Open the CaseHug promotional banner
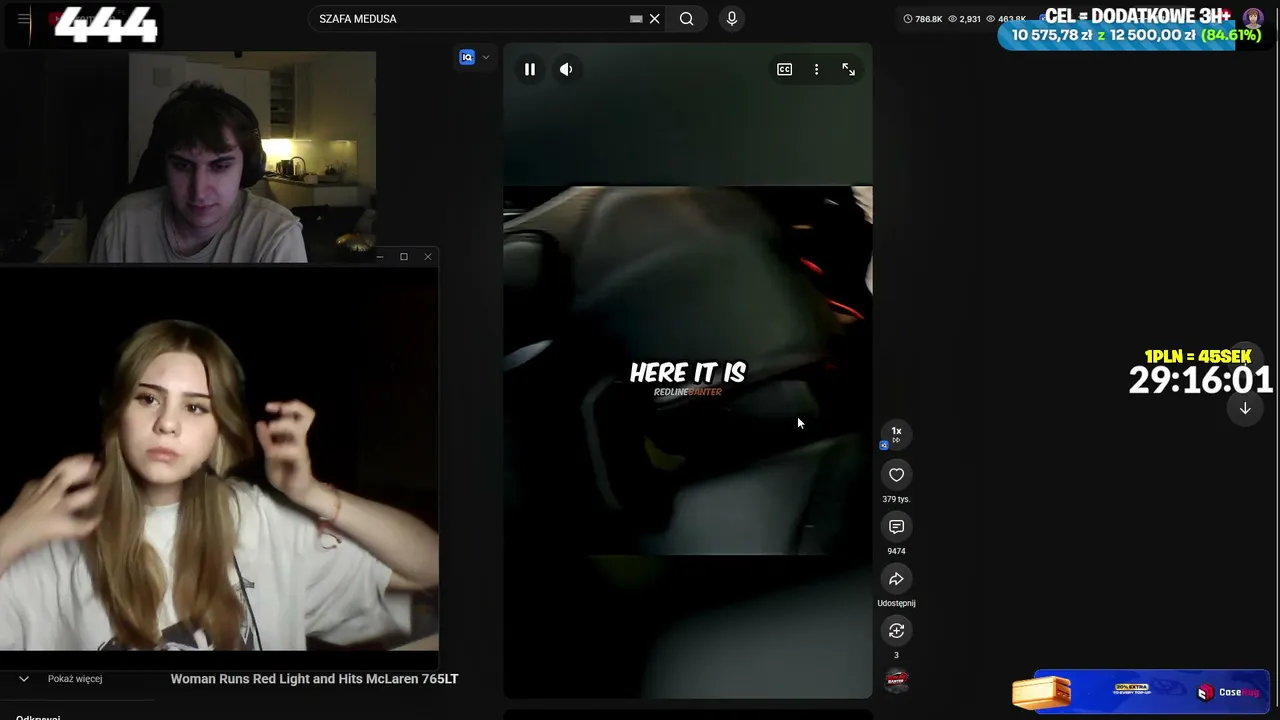Image resolution: width=1280 pixels, height=720 pixels. (x=1140, y=692)
